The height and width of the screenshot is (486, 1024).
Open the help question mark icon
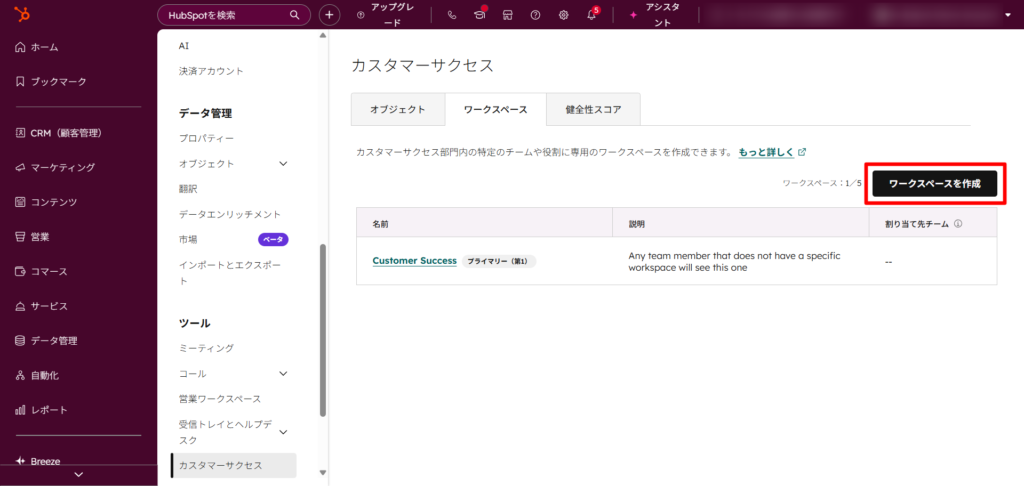pos(536,15)
